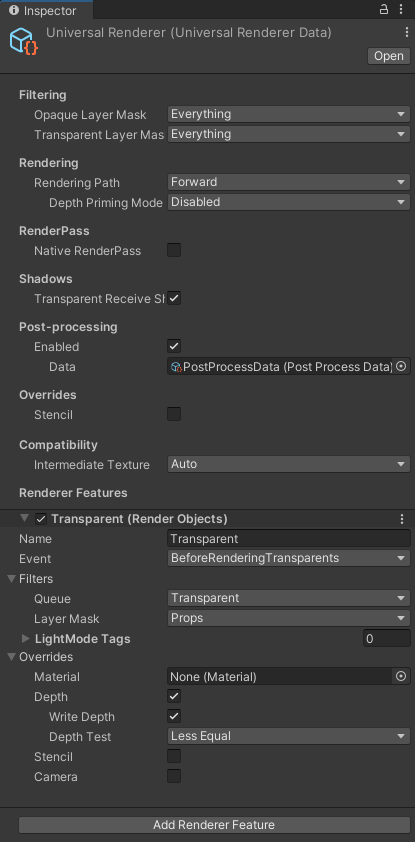This screenshot has height=842, width=415.
Task: Disable the Transparent Render Objects feature checkbox
Action: click(40, 519)
